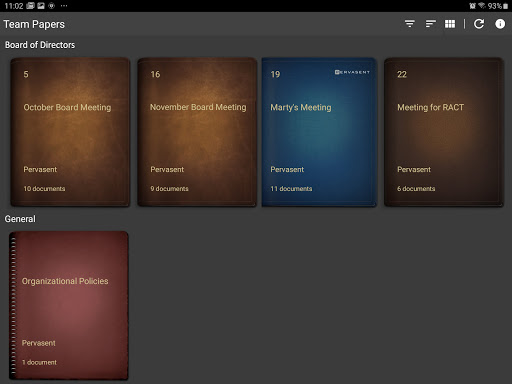Screen dimensions: 512x384
Task: Tap the '11 documents' label
Action: coord(291,188)
